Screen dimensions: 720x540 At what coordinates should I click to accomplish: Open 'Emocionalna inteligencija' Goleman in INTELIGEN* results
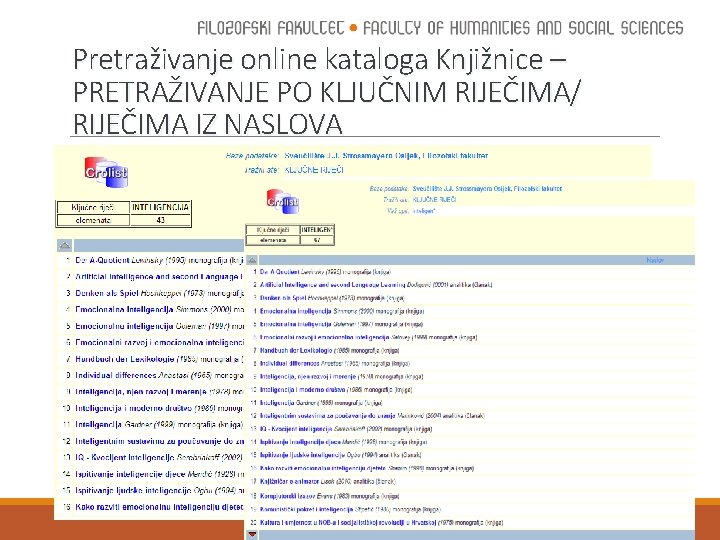click(x=296, y=324)
